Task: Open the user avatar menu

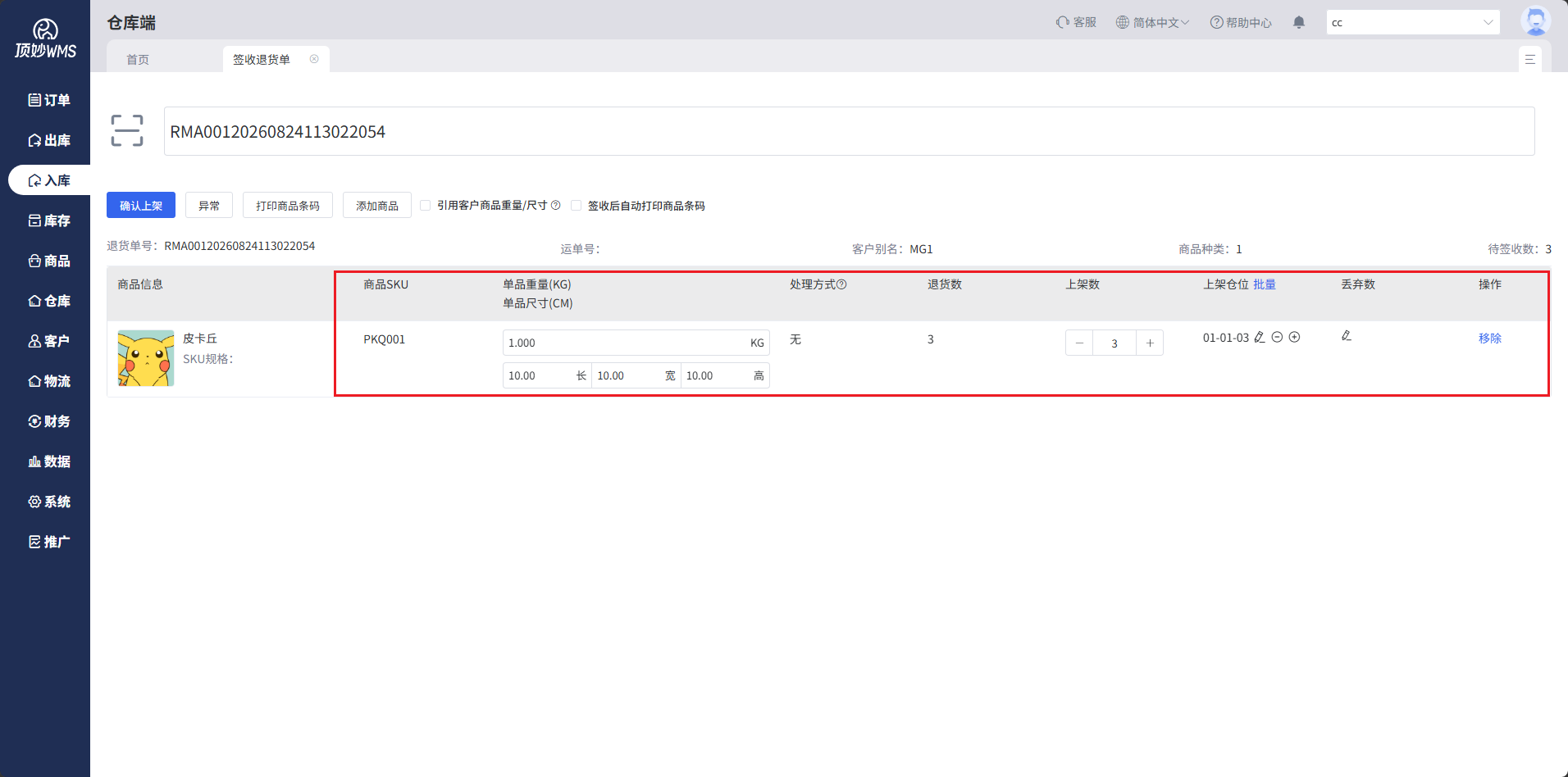Action: tap(1535, 20)
